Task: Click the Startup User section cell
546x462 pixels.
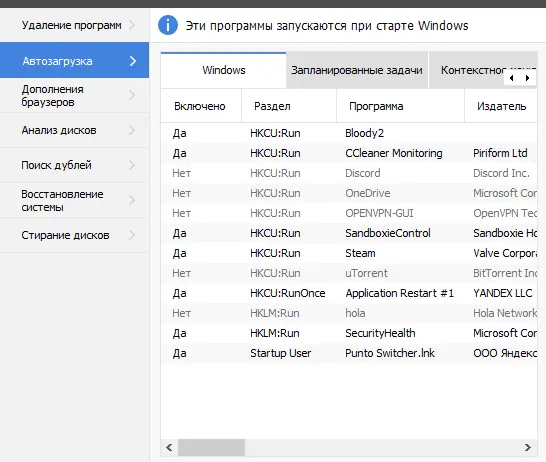Action: click(281, 353)
